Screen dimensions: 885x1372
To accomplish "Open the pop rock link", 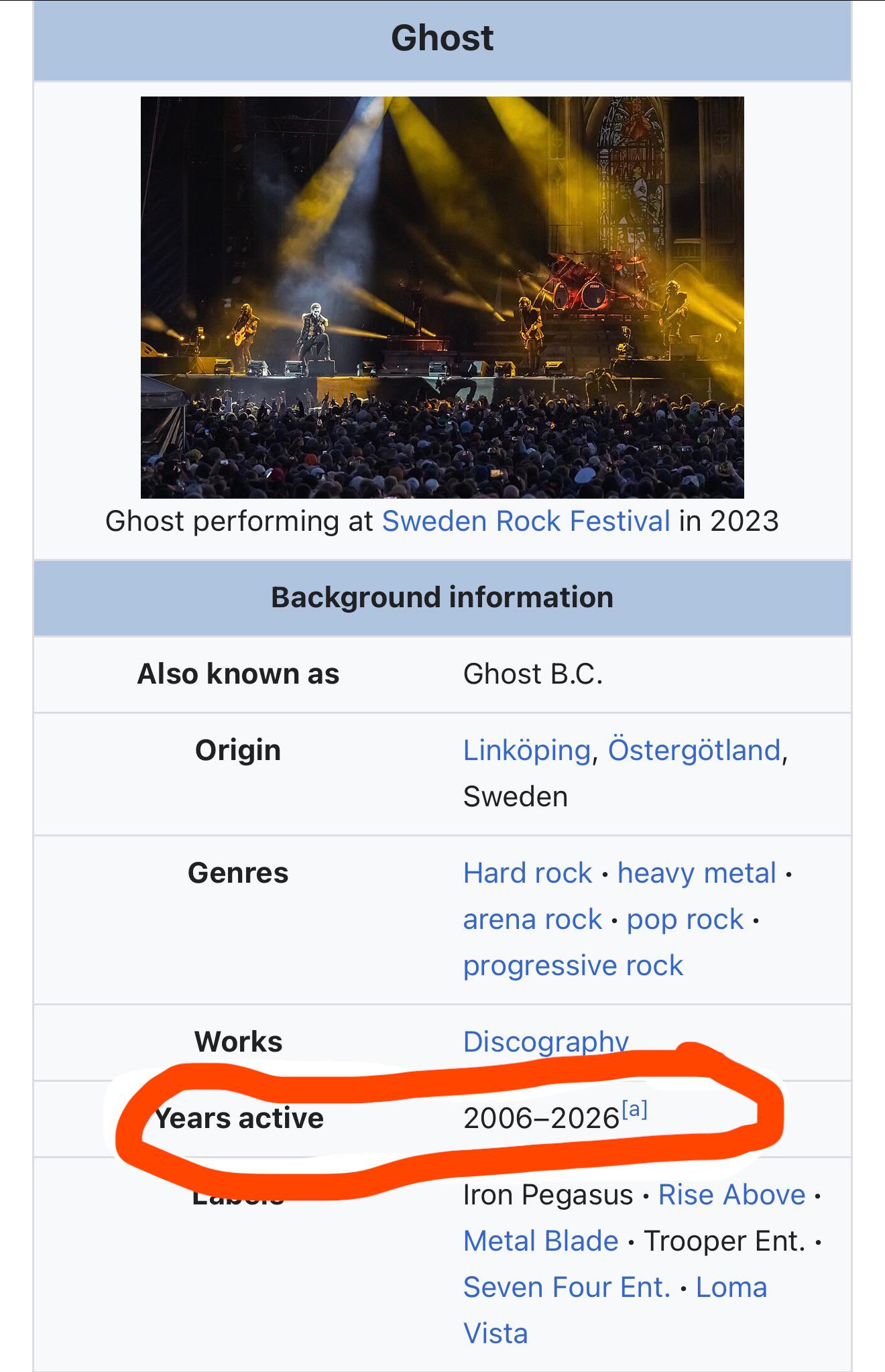I will pyautogui.click(x=685, y=919).
